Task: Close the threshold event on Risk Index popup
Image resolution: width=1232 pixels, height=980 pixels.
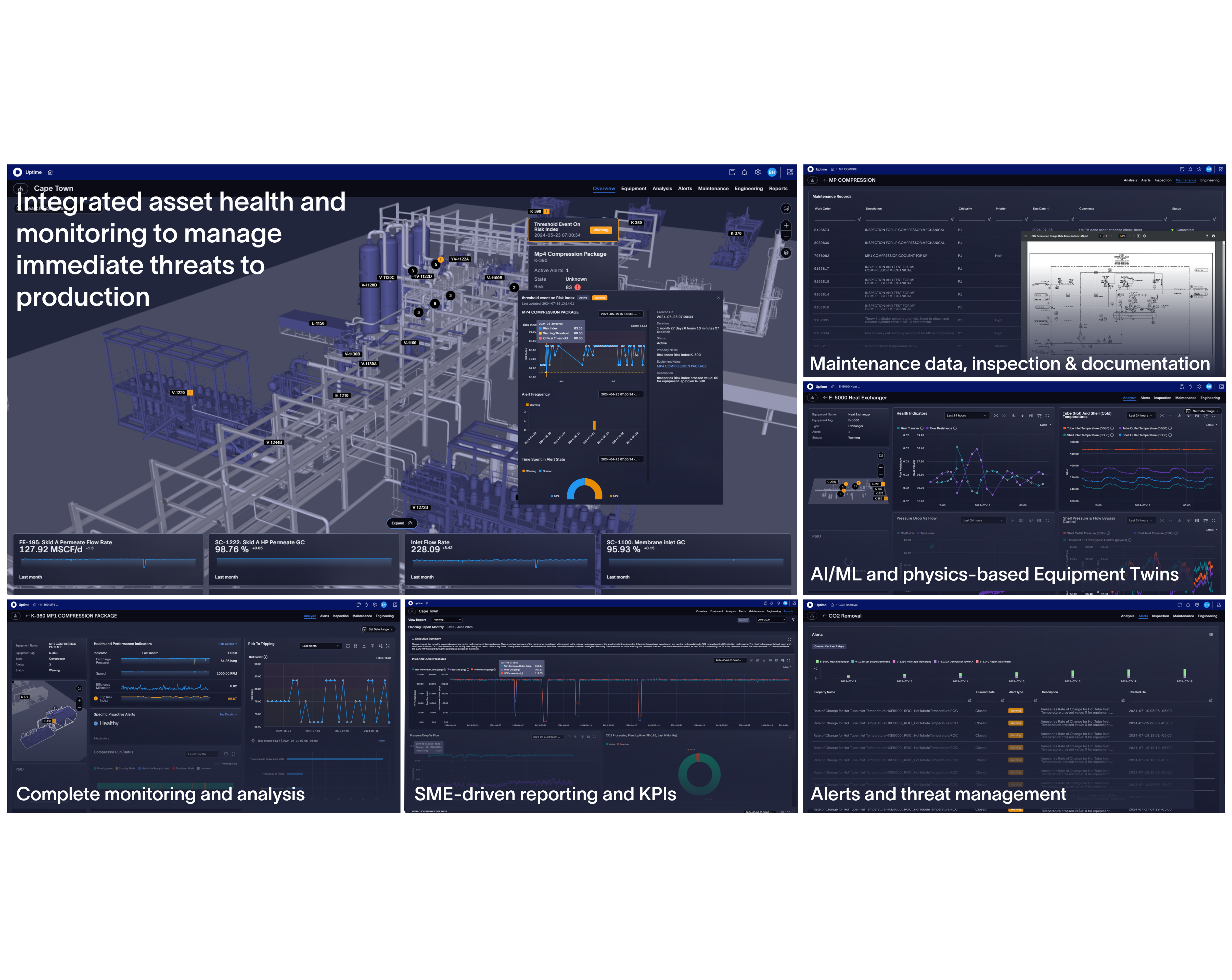Action: [718, 298]
